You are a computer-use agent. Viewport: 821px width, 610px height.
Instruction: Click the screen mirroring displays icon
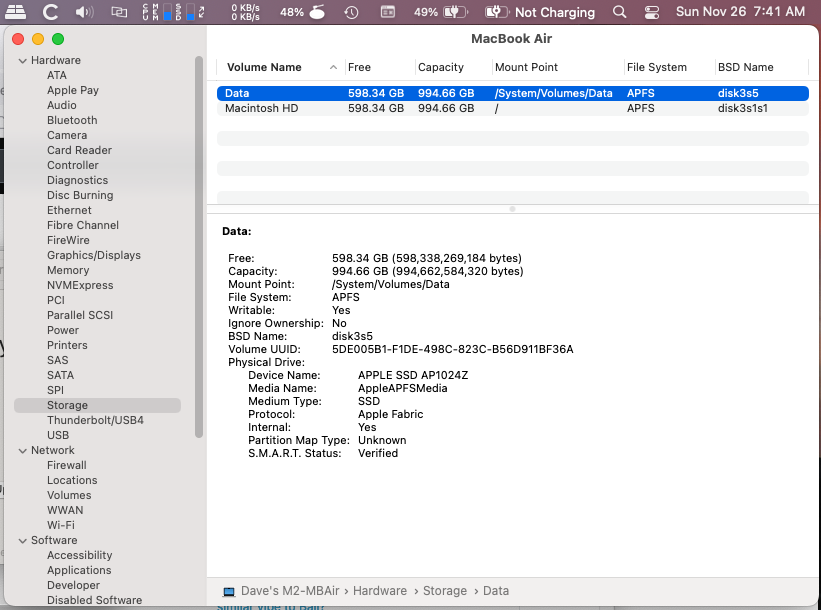(x=119, y=12)
